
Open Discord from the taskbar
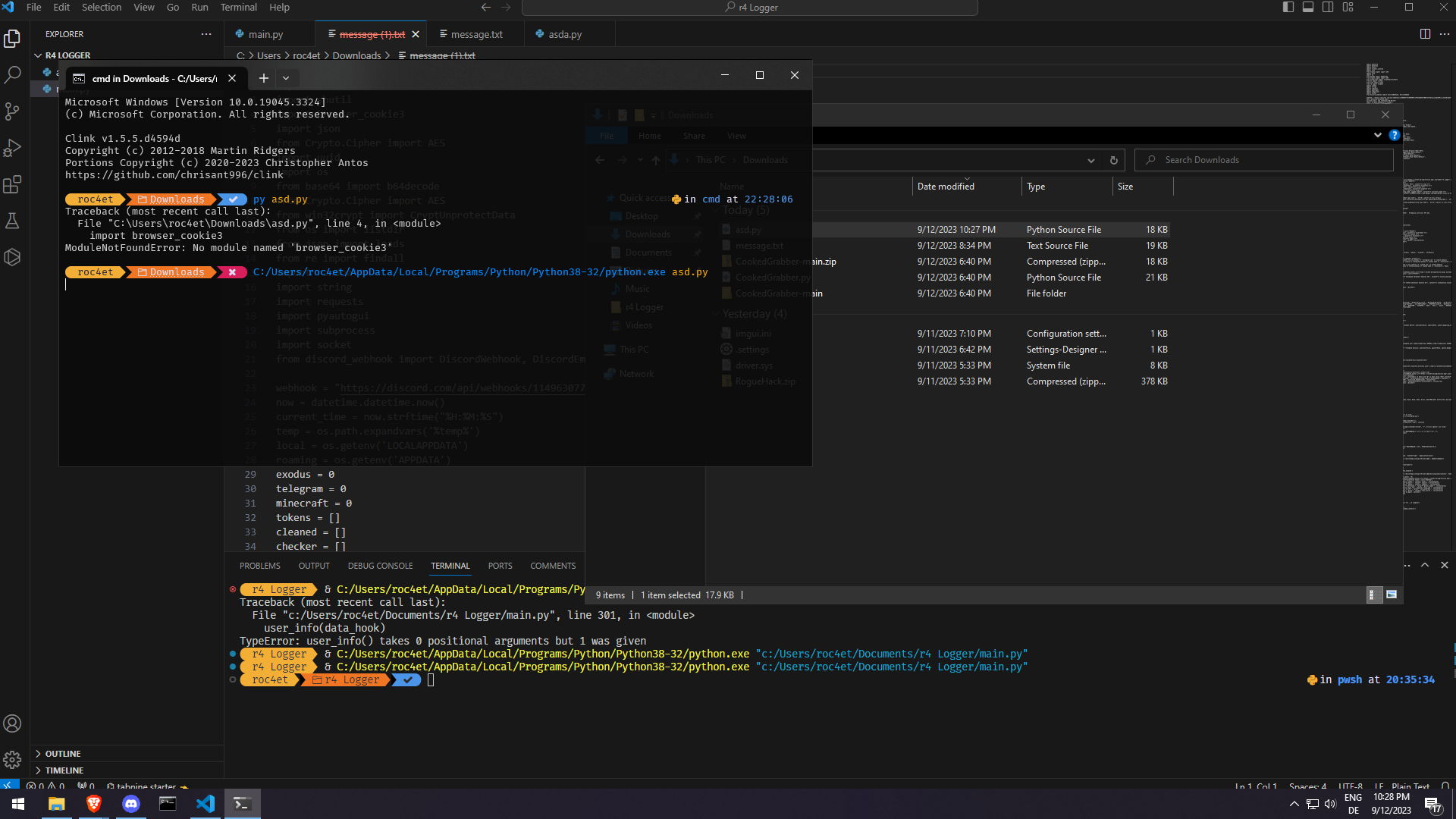pyautogui.click(x=131, y=804)
